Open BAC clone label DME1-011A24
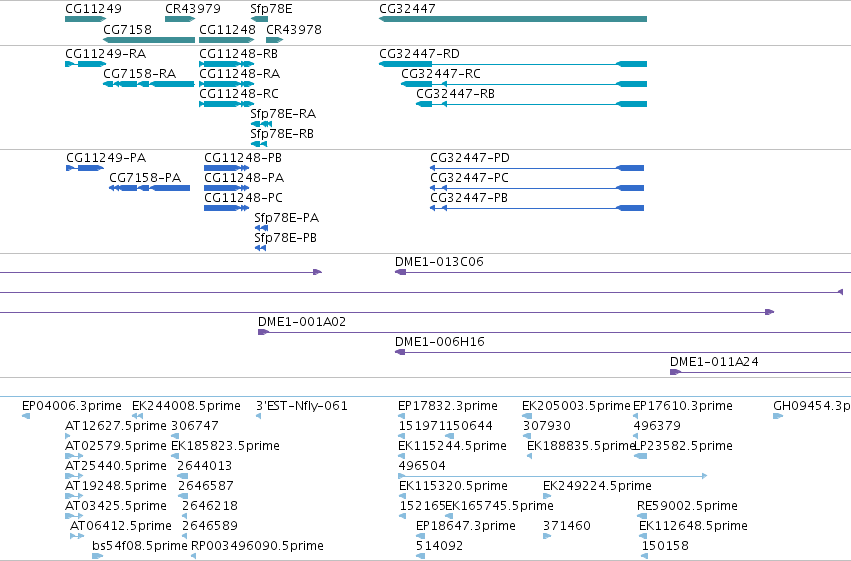851x561 pixels. point(714,362)
